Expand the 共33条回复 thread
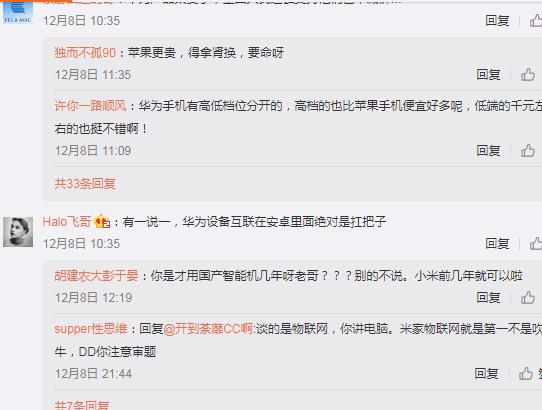The height and width of the screenshot is (410, 542). pos(85,184)
